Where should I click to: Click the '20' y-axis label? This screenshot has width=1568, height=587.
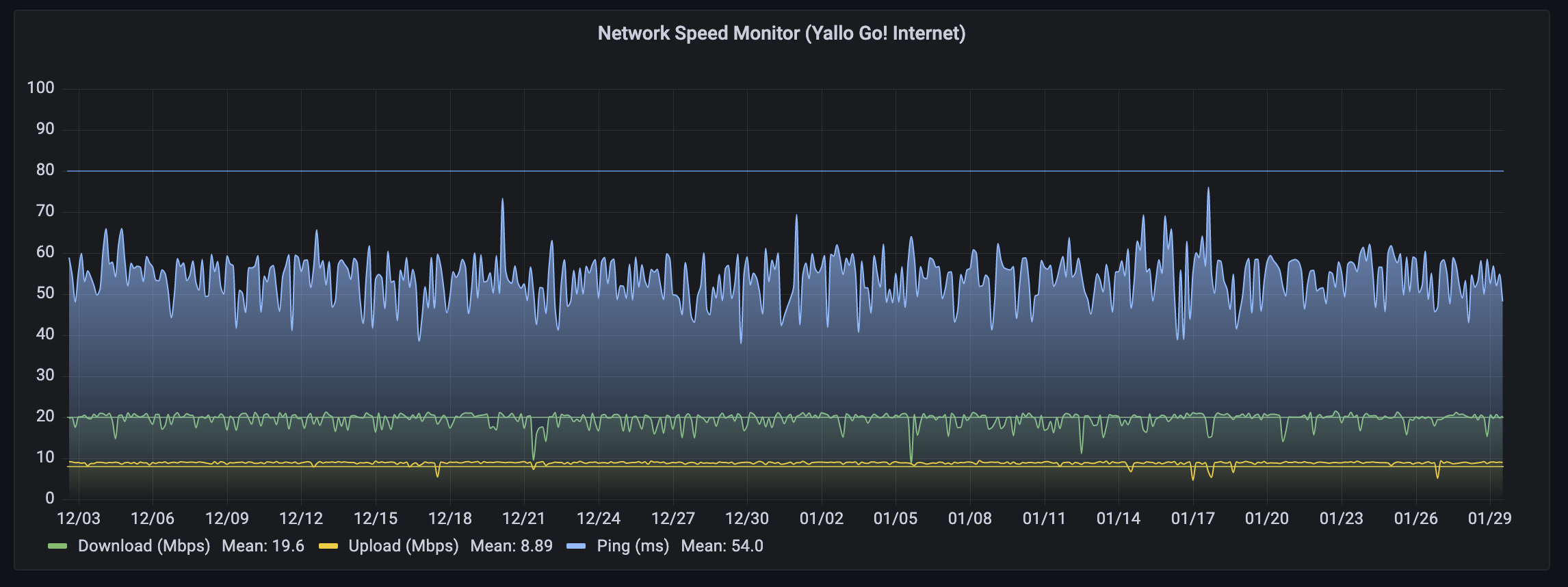coord(45,416)
